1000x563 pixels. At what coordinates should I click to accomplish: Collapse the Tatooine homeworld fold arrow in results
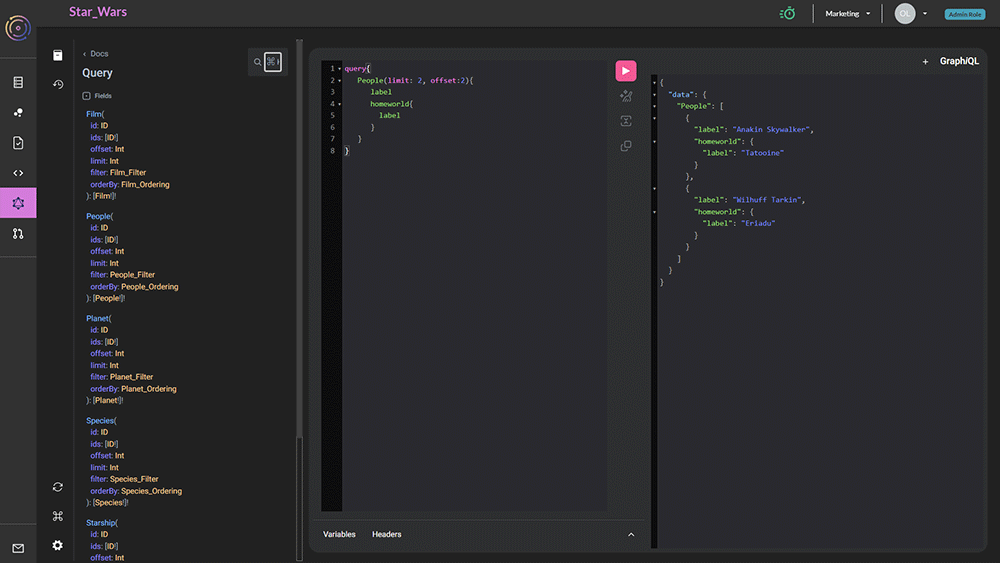pos(654,142)
